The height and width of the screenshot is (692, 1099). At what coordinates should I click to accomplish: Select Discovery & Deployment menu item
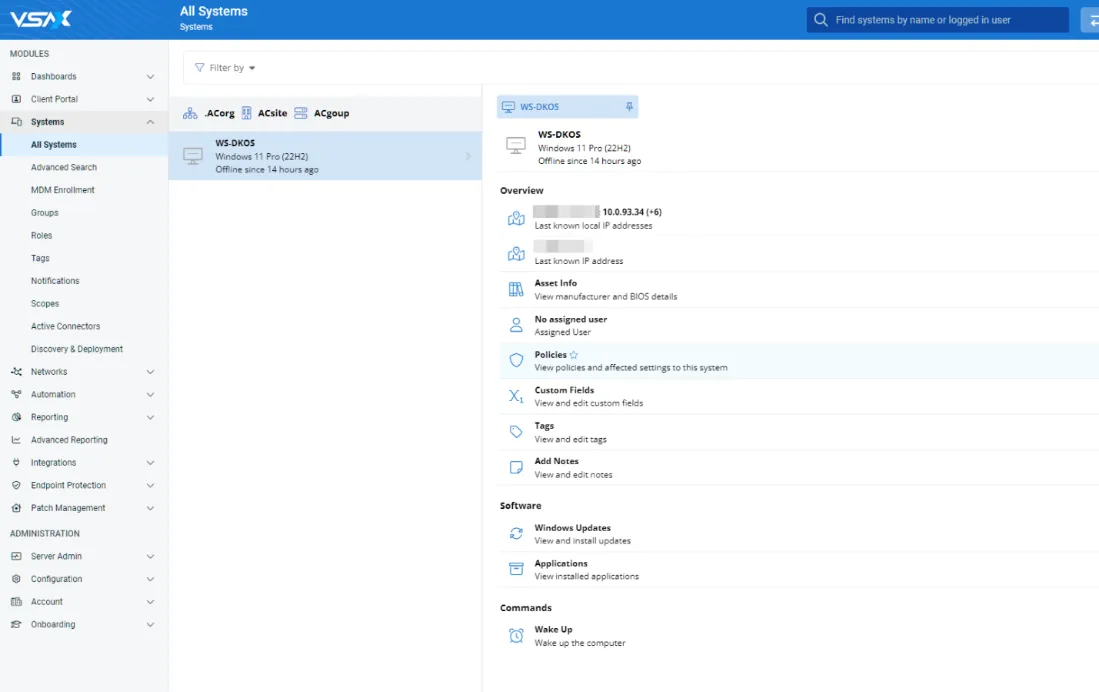click(x=77, y=349)
